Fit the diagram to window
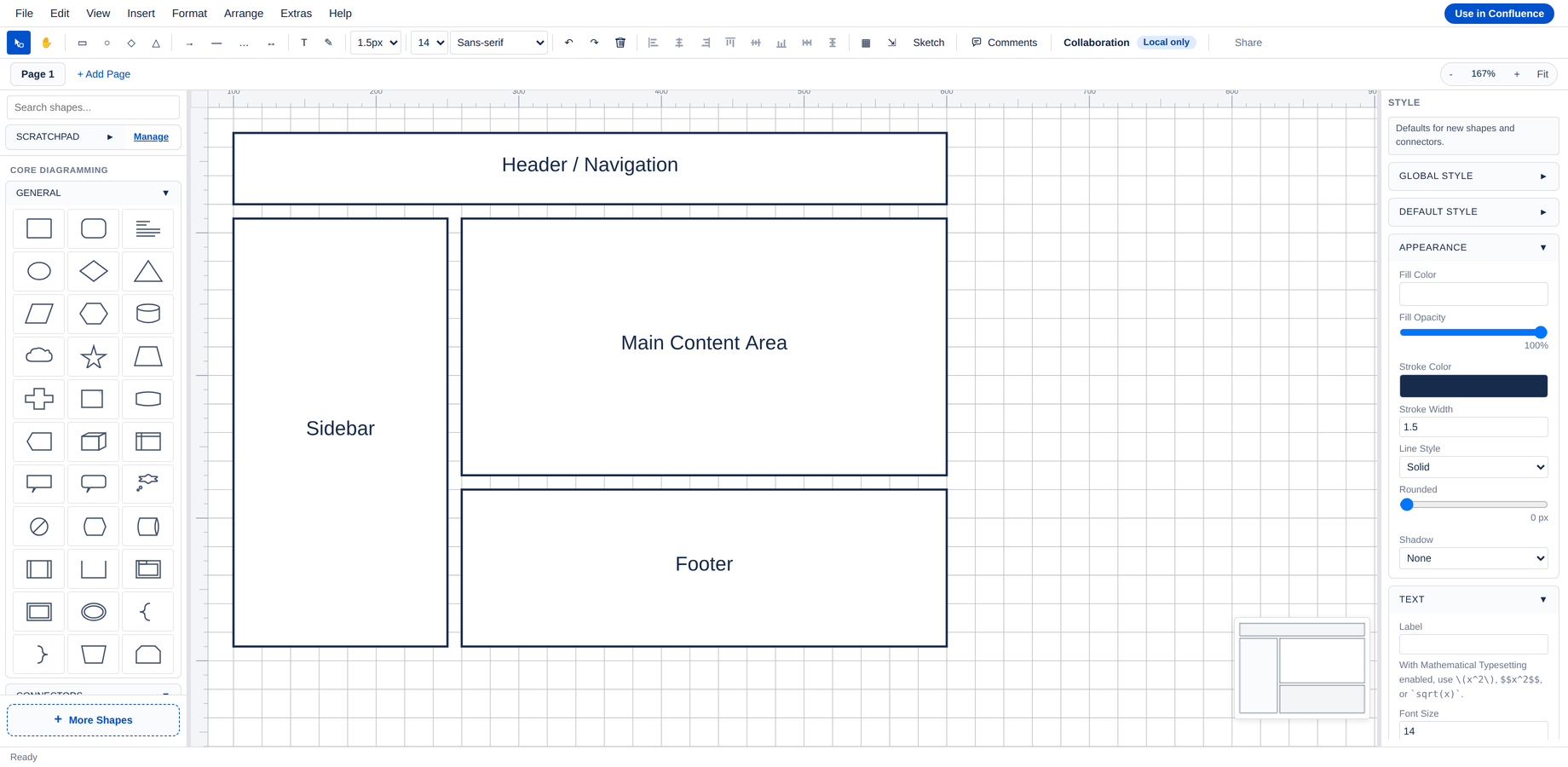 1542,74
